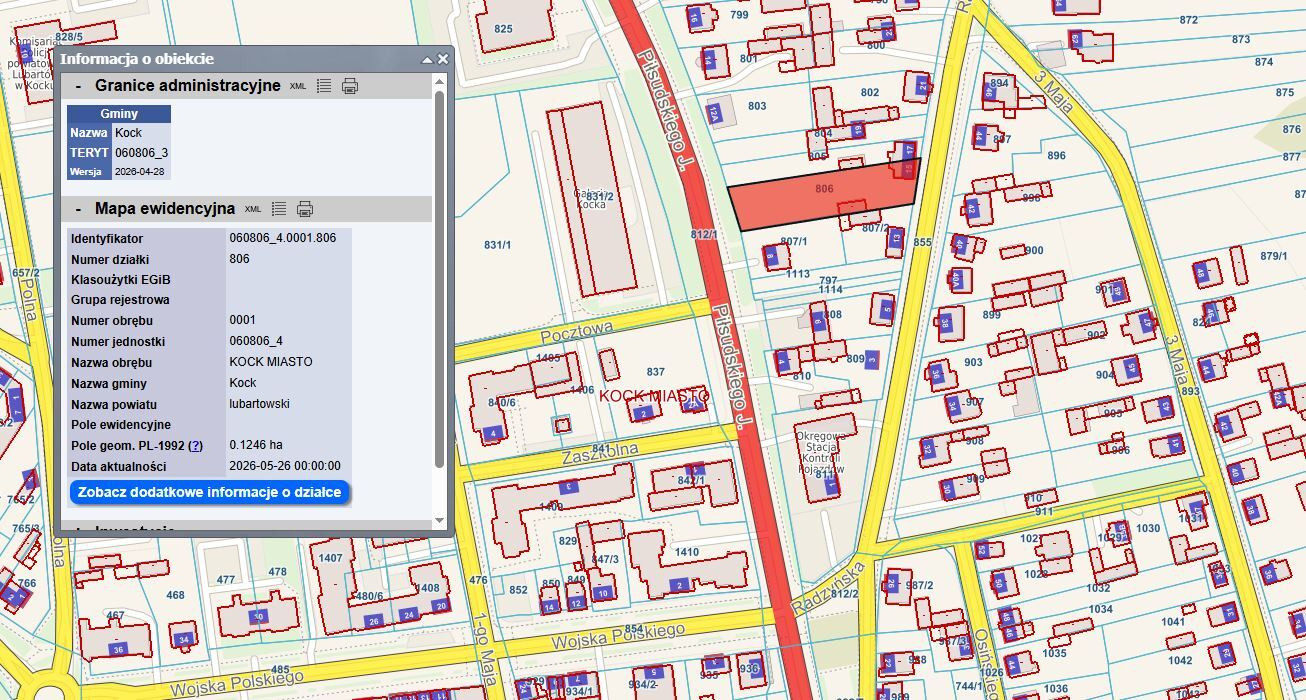Click parcel 1042 on the map
Image resolution: width=1306 pixels, height=700 pixels.
[x=1180, y=660]
